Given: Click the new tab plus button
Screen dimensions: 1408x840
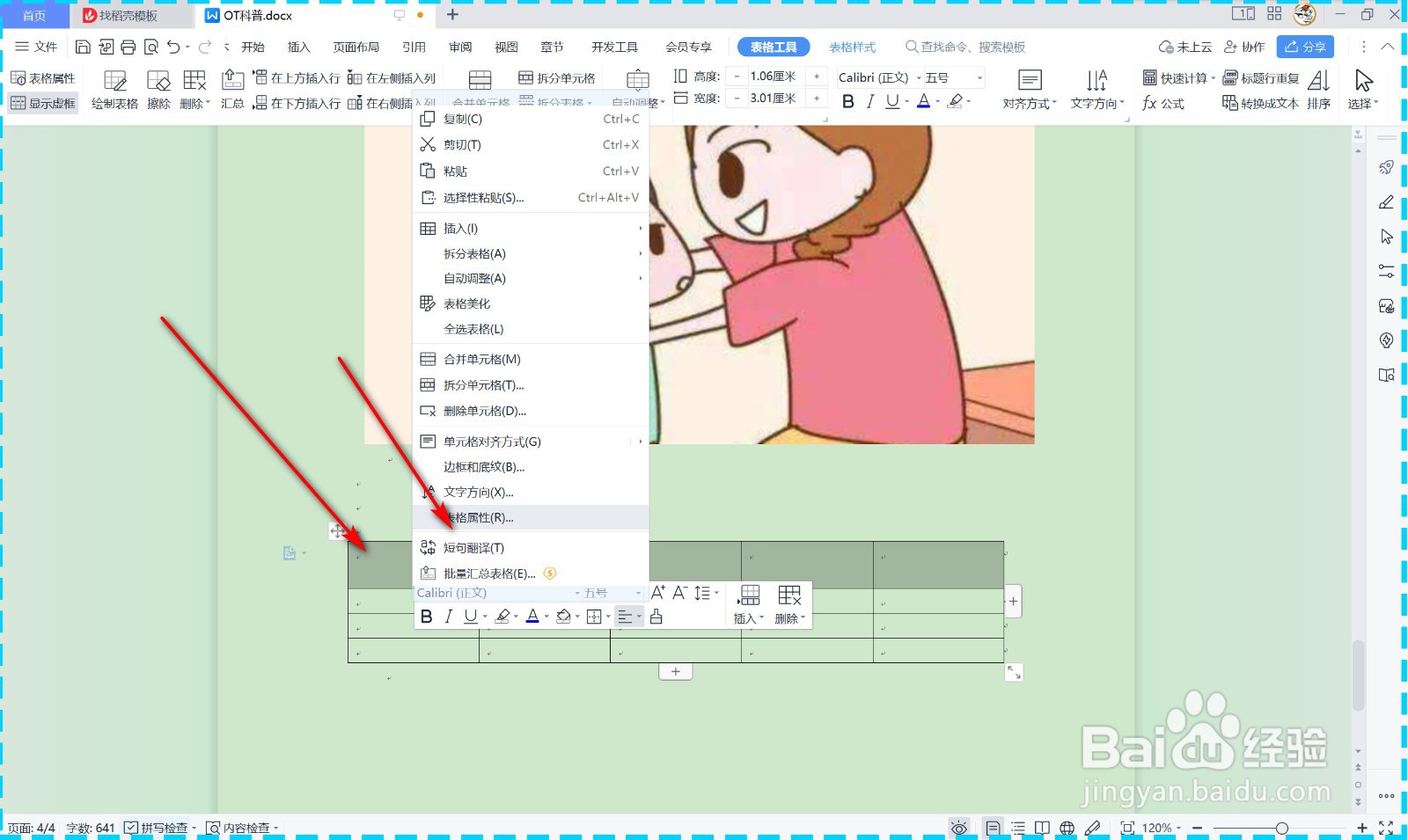Looking at the screenshot, I should [x=452, y=15].
